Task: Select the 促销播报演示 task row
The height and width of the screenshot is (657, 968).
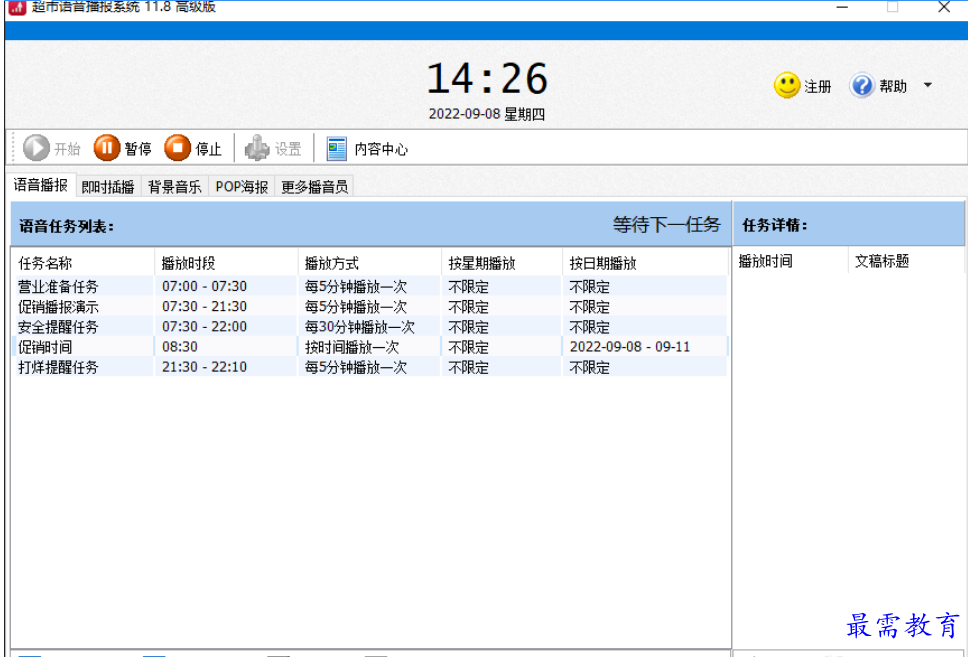Action: pyautogui.click(x=58, y=307)
